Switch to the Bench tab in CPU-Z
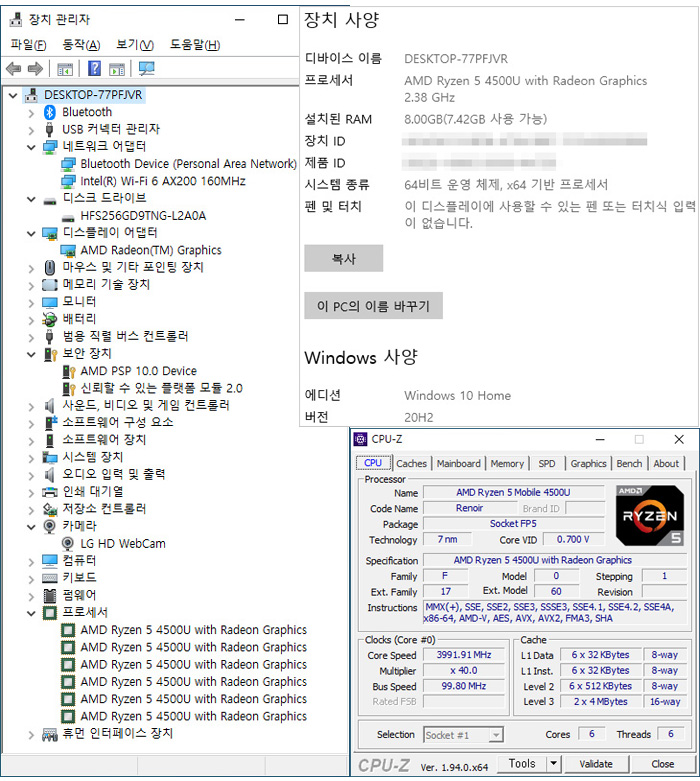Viewport: 700px width, 781px height. (629, 463)
